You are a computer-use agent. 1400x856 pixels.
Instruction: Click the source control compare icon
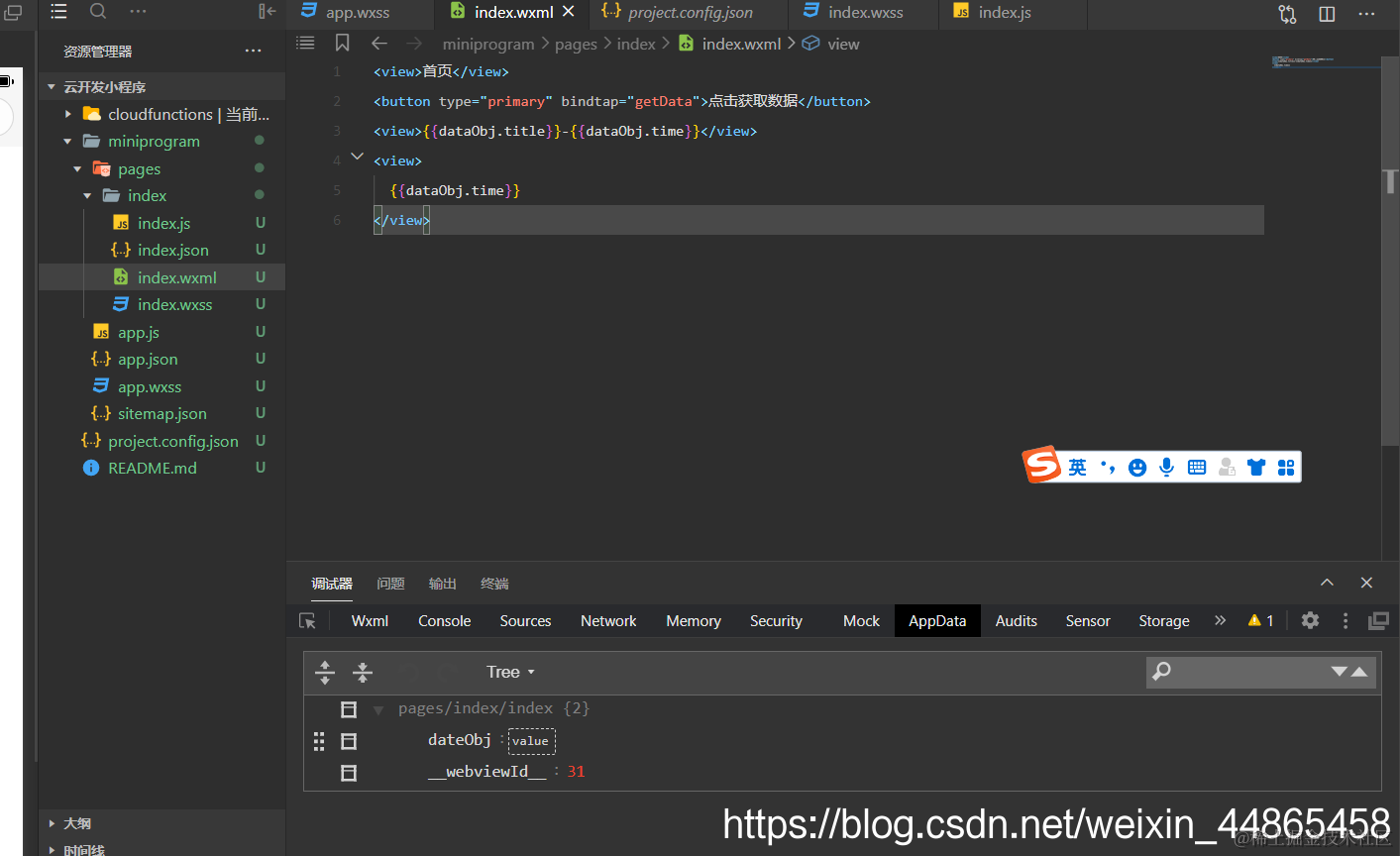coord(1287,14)
